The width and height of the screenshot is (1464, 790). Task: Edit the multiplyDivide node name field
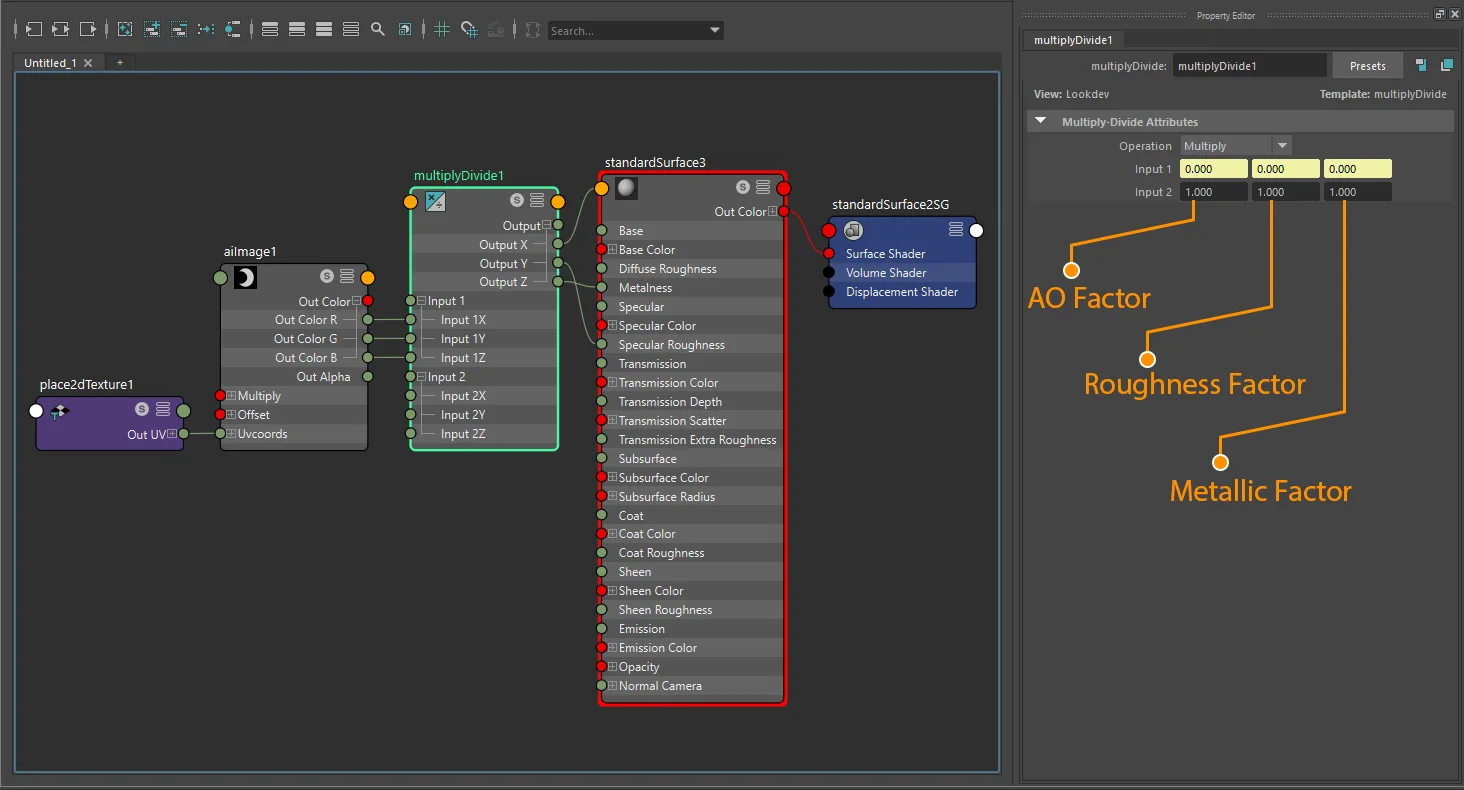(1250, 66)
